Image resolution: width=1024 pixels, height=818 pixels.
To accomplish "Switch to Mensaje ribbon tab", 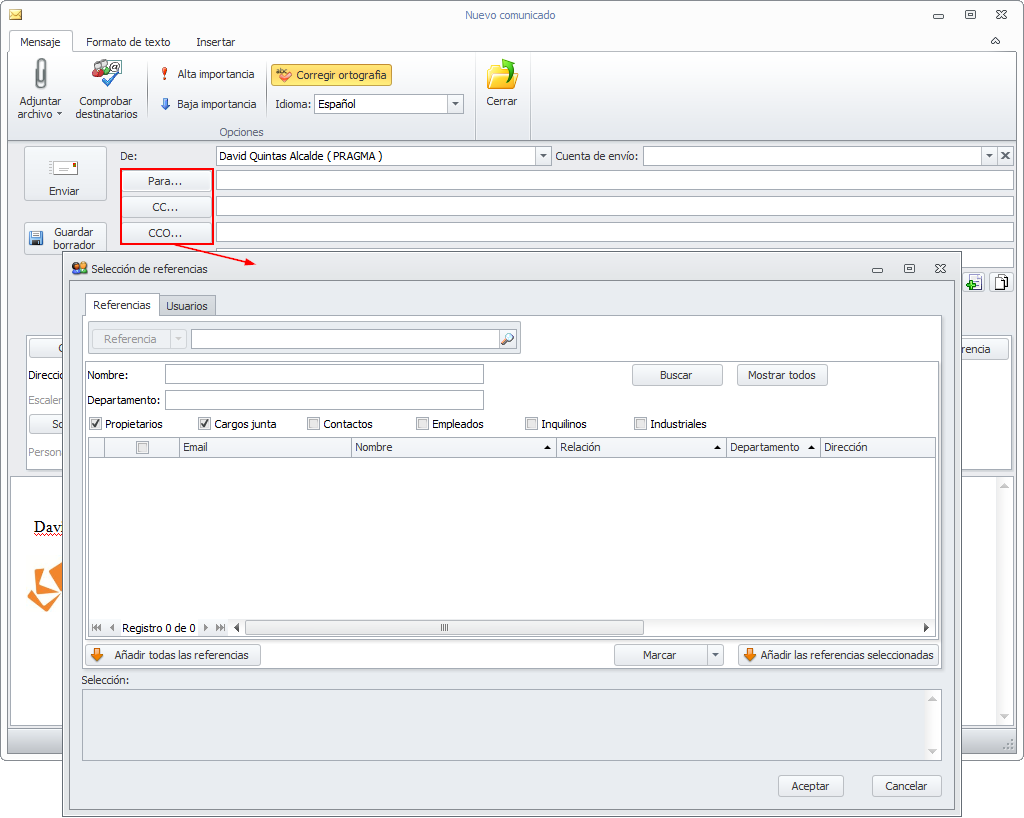I will (40, 42).
